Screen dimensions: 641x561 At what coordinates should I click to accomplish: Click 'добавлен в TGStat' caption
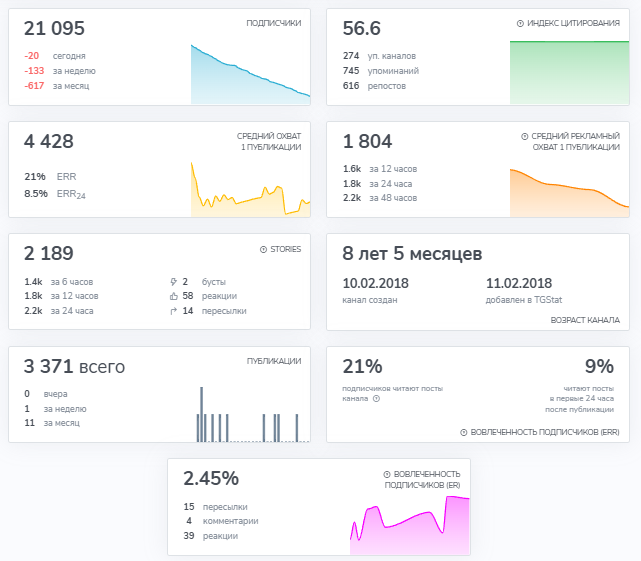tap(524, 300)
